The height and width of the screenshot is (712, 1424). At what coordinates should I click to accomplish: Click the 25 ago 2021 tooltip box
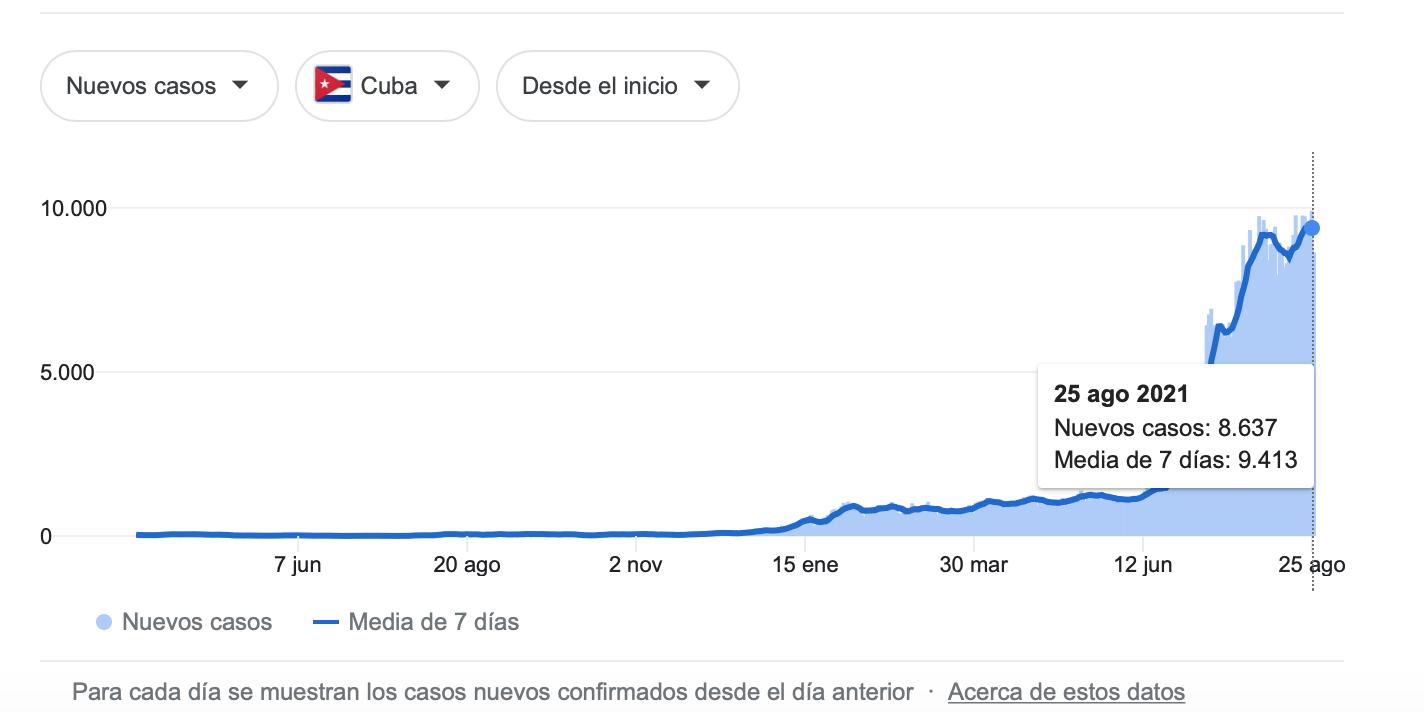[x=1176, y=427]
